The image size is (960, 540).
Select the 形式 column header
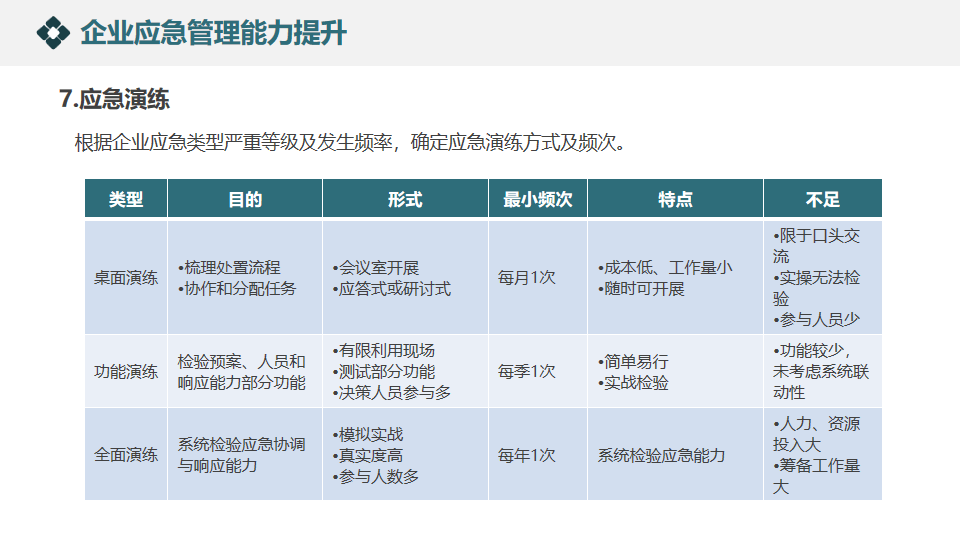coord(405,198)
